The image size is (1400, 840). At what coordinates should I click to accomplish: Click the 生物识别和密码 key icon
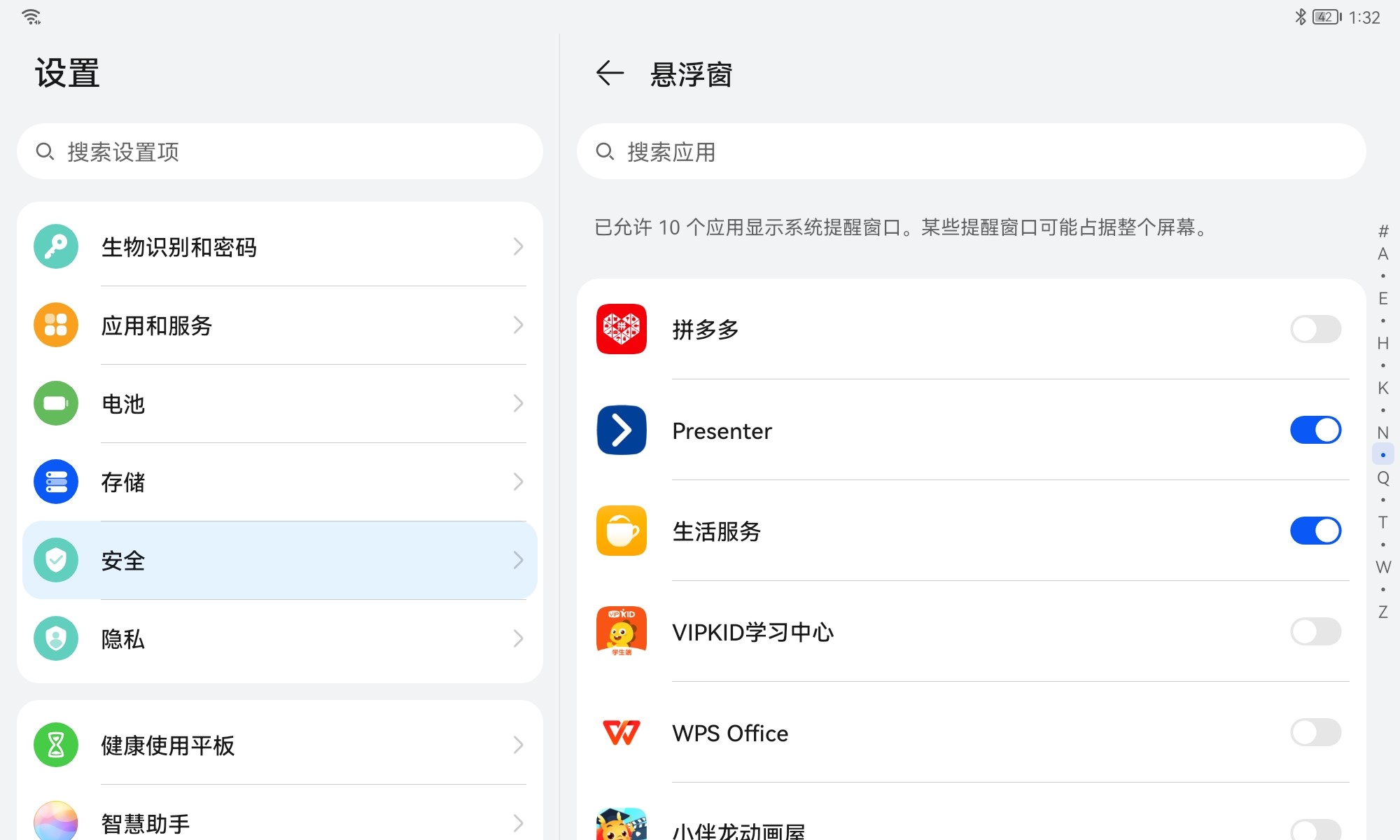click(x=56, y=246)
